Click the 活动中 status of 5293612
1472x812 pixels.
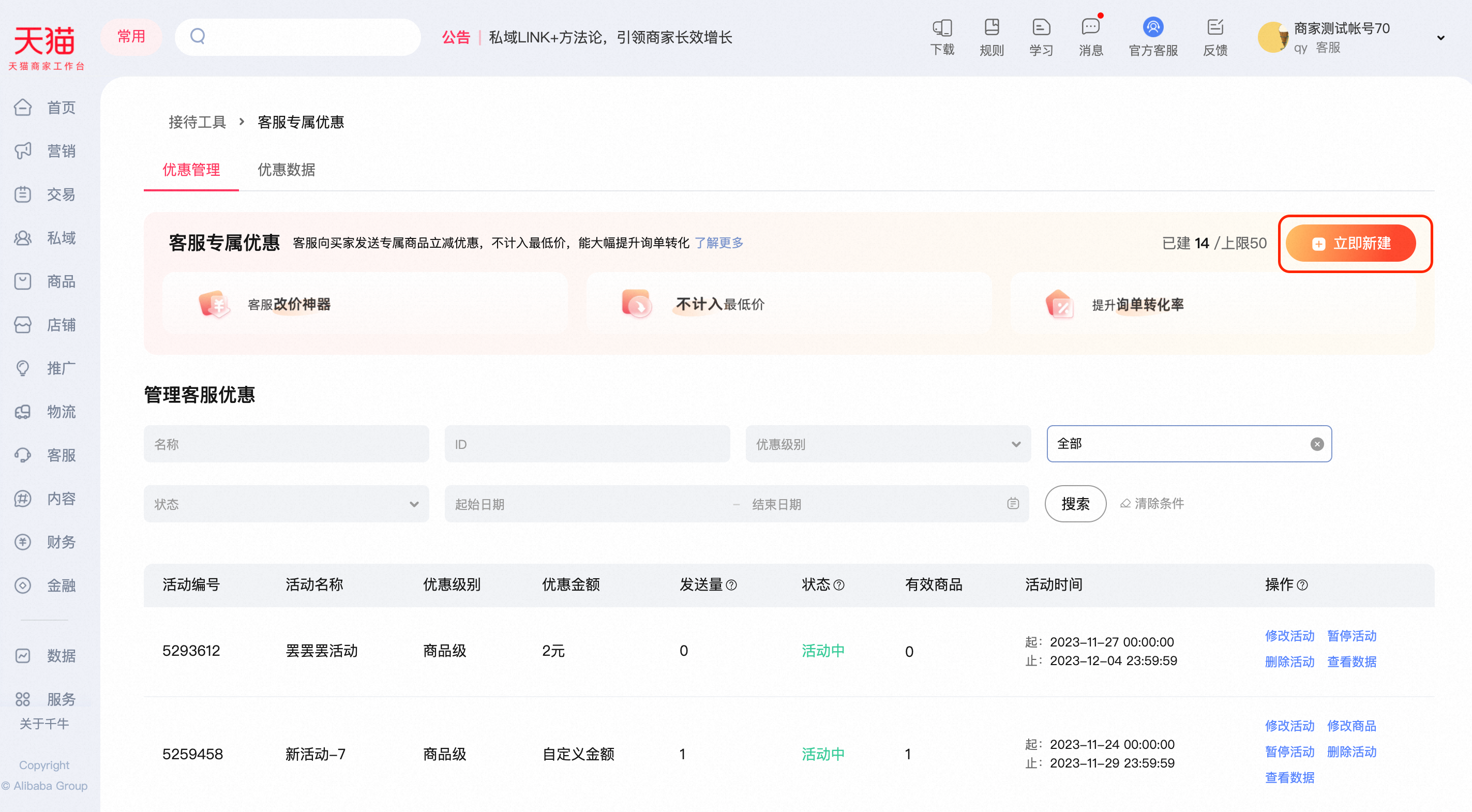822,650
